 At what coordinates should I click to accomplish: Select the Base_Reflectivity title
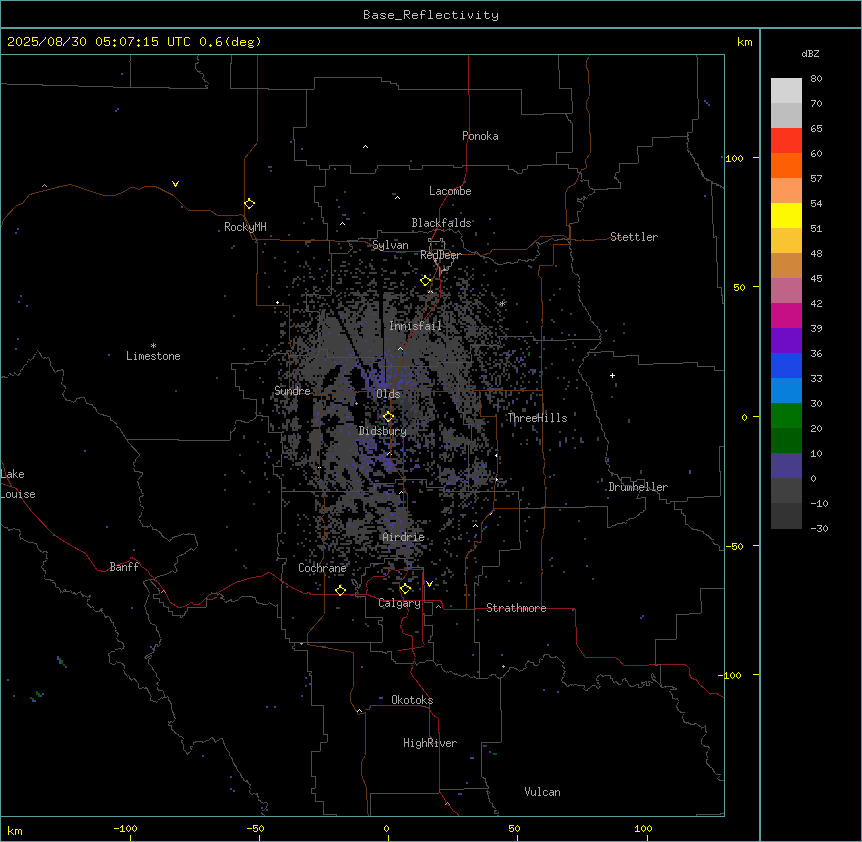(431, 15)
